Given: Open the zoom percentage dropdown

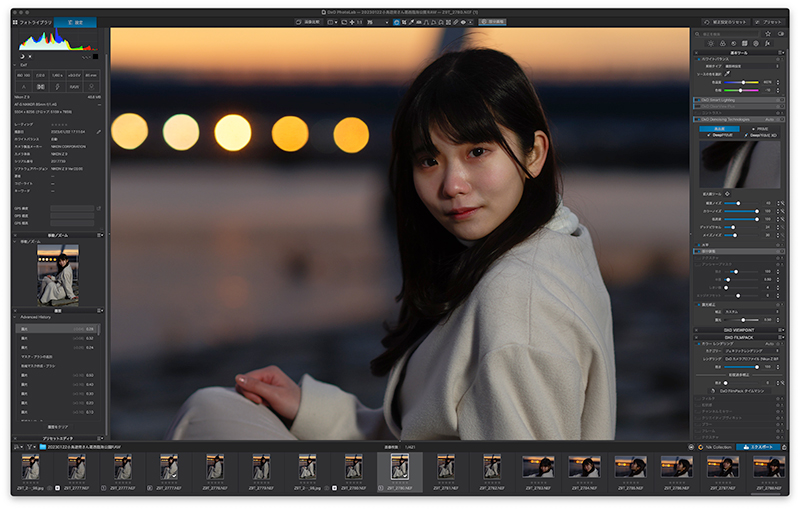Looking at the screenshot, I should pos(378,22).
